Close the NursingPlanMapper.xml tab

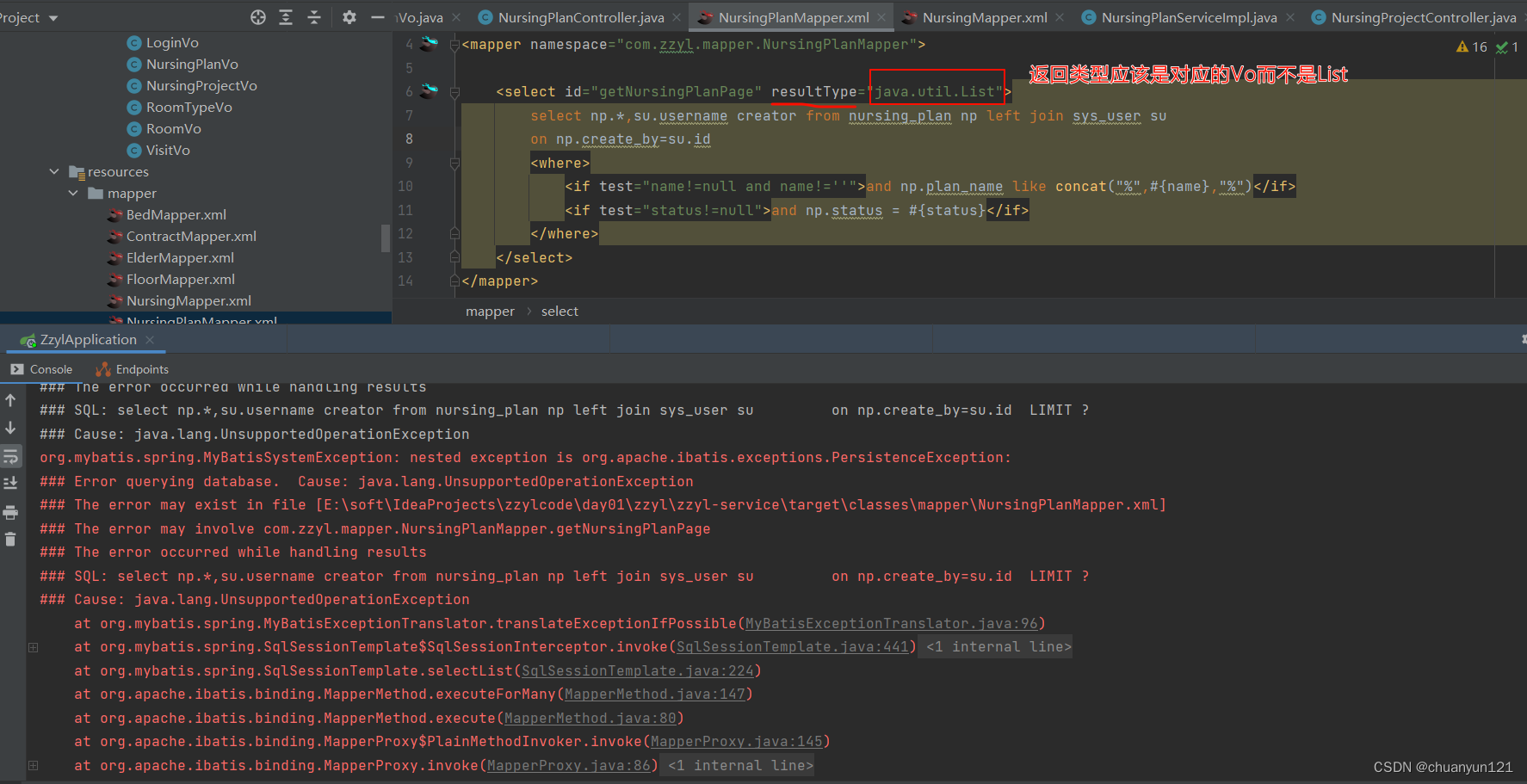click(881, 17)
